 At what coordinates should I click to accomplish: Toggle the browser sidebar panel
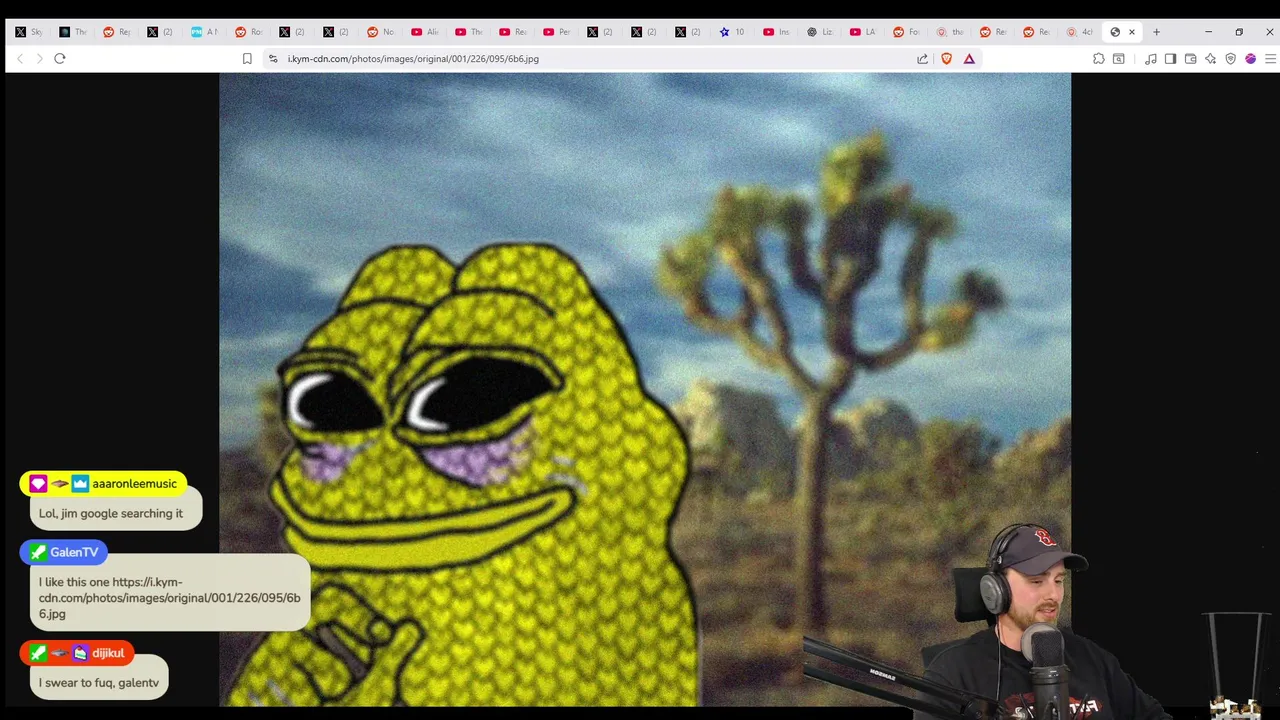point(1170,59)
